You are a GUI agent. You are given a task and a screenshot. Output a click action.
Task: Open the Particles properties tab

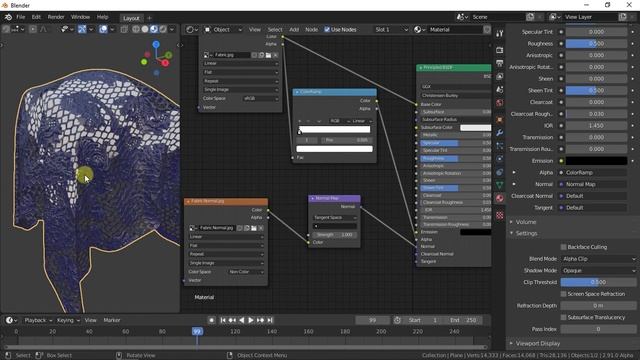coord(500,146)
